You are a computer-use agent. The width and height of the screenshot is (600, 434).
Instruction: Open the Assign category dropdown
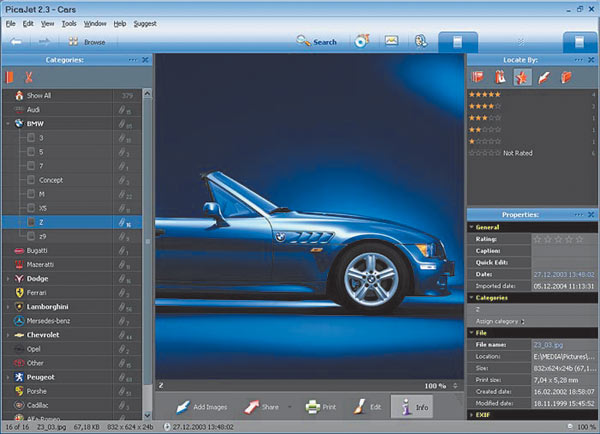[x=501, y=321]
